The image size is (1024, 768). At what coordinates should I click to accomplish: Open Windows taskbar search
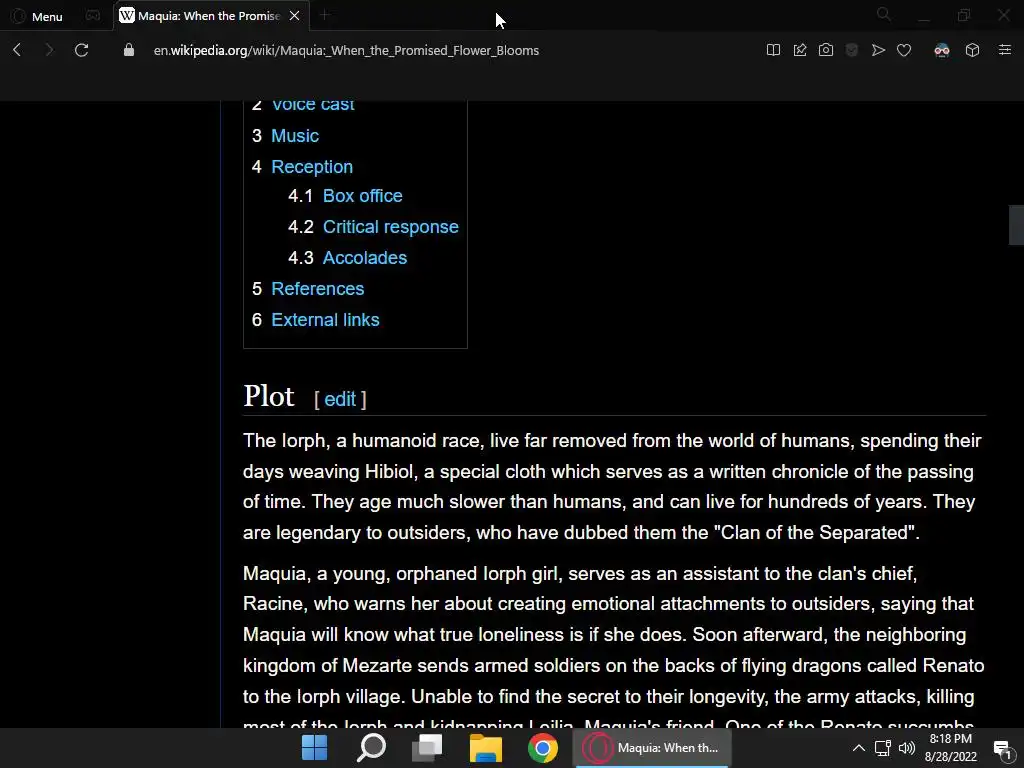pos(371,748)
